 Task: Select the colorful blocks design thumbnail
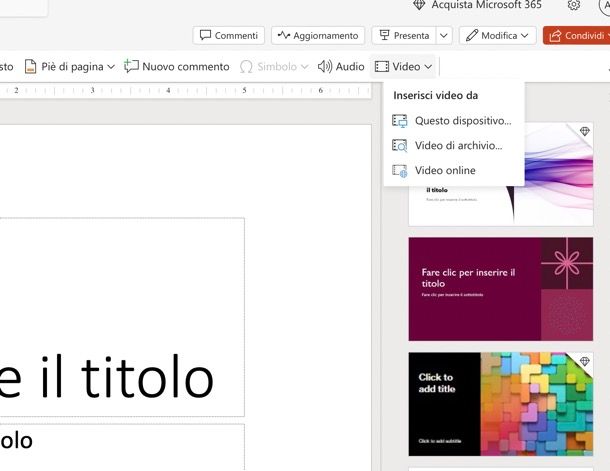click(501, 404)
